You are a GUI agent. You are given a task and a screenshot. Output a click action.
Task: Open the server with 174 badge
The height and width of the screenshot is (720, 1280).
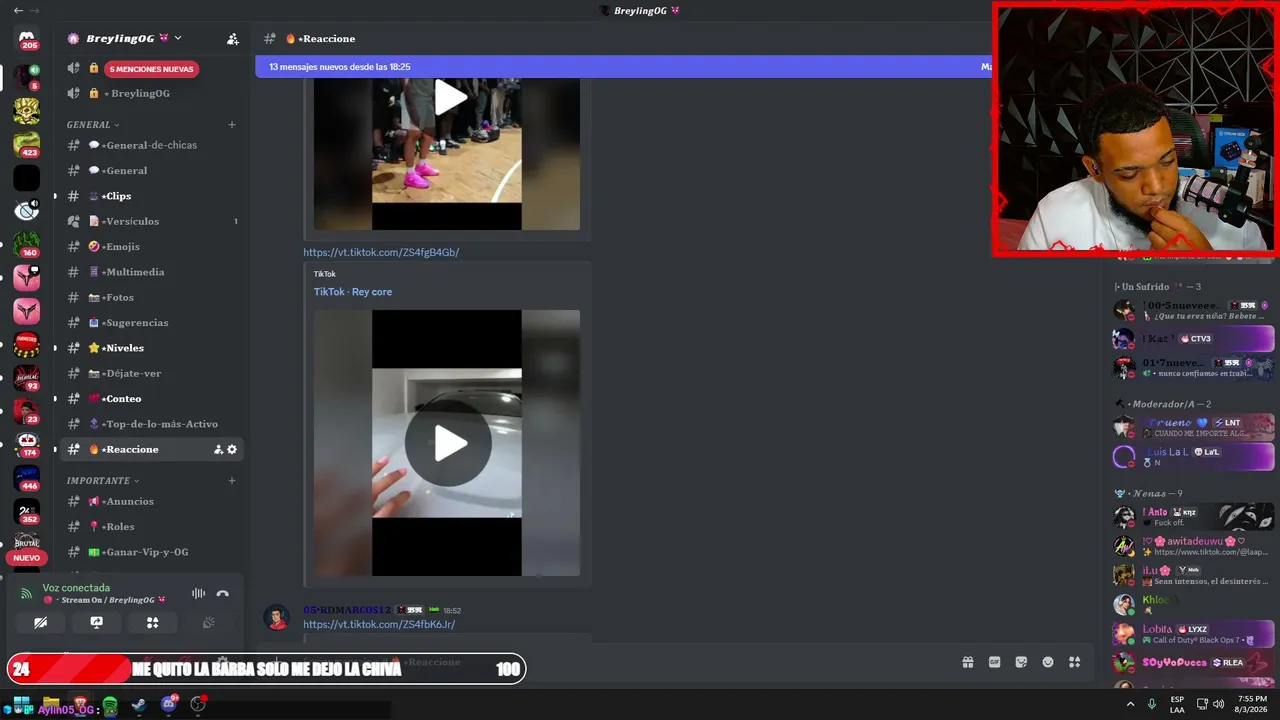pos(27,444)
